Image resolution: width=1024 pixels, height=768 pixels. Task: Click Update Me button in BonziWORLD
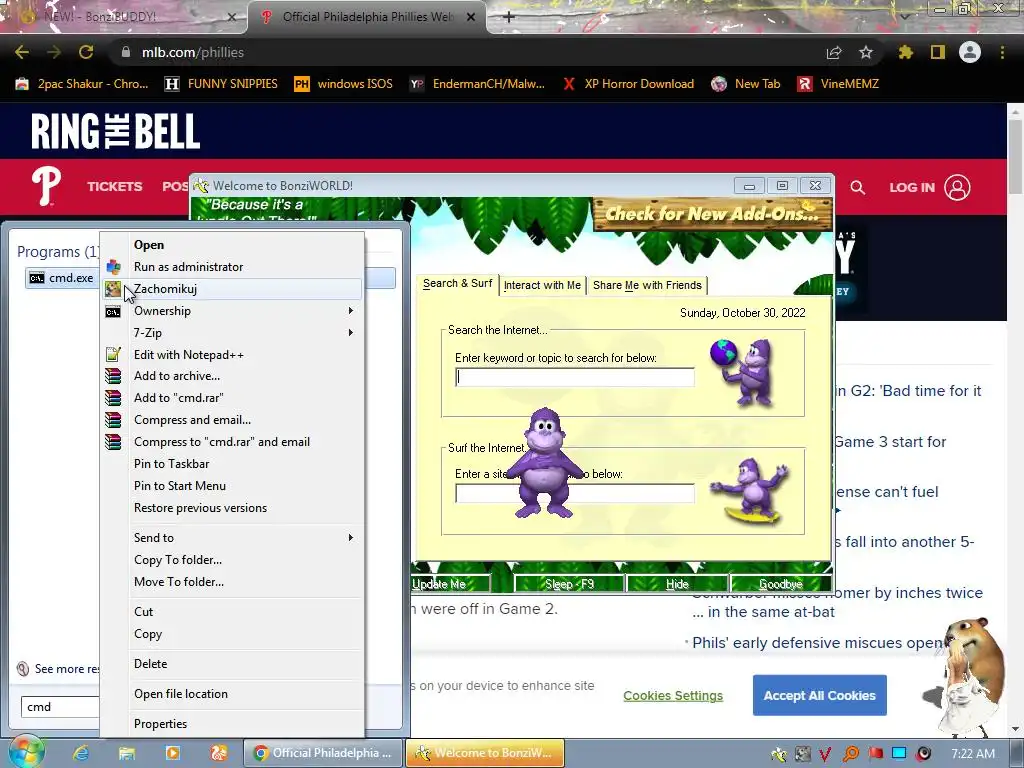[451, 584]
